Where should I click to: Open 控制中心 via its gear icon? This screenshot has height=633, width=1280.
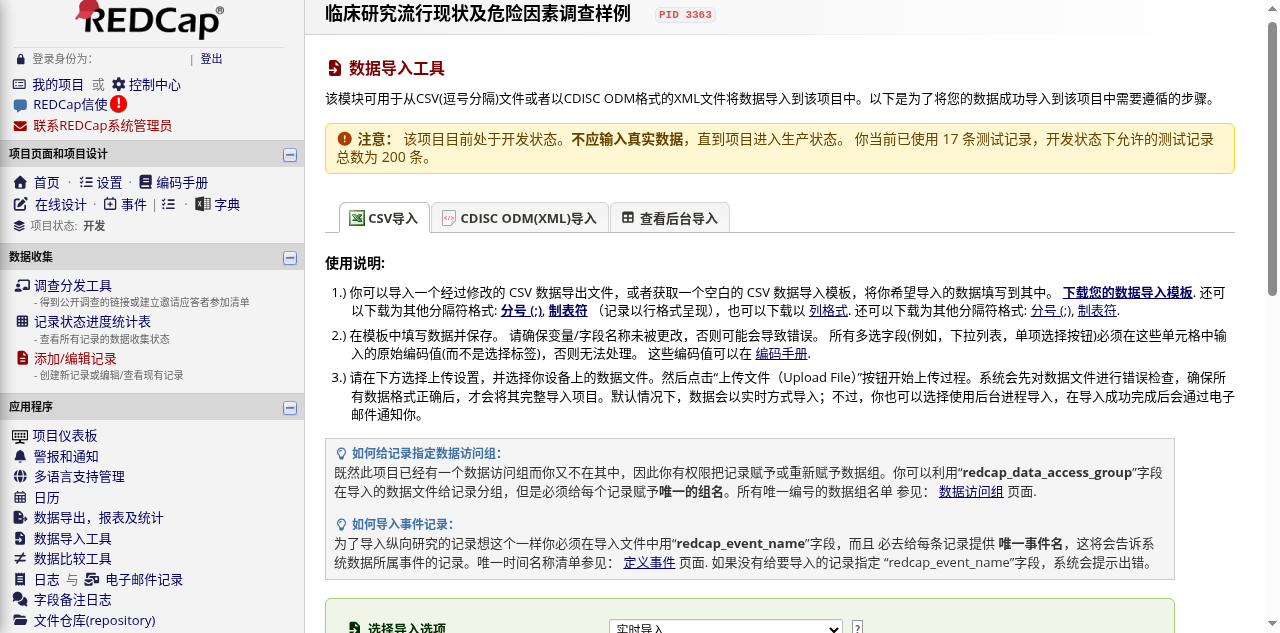click(x=119, y=85)
